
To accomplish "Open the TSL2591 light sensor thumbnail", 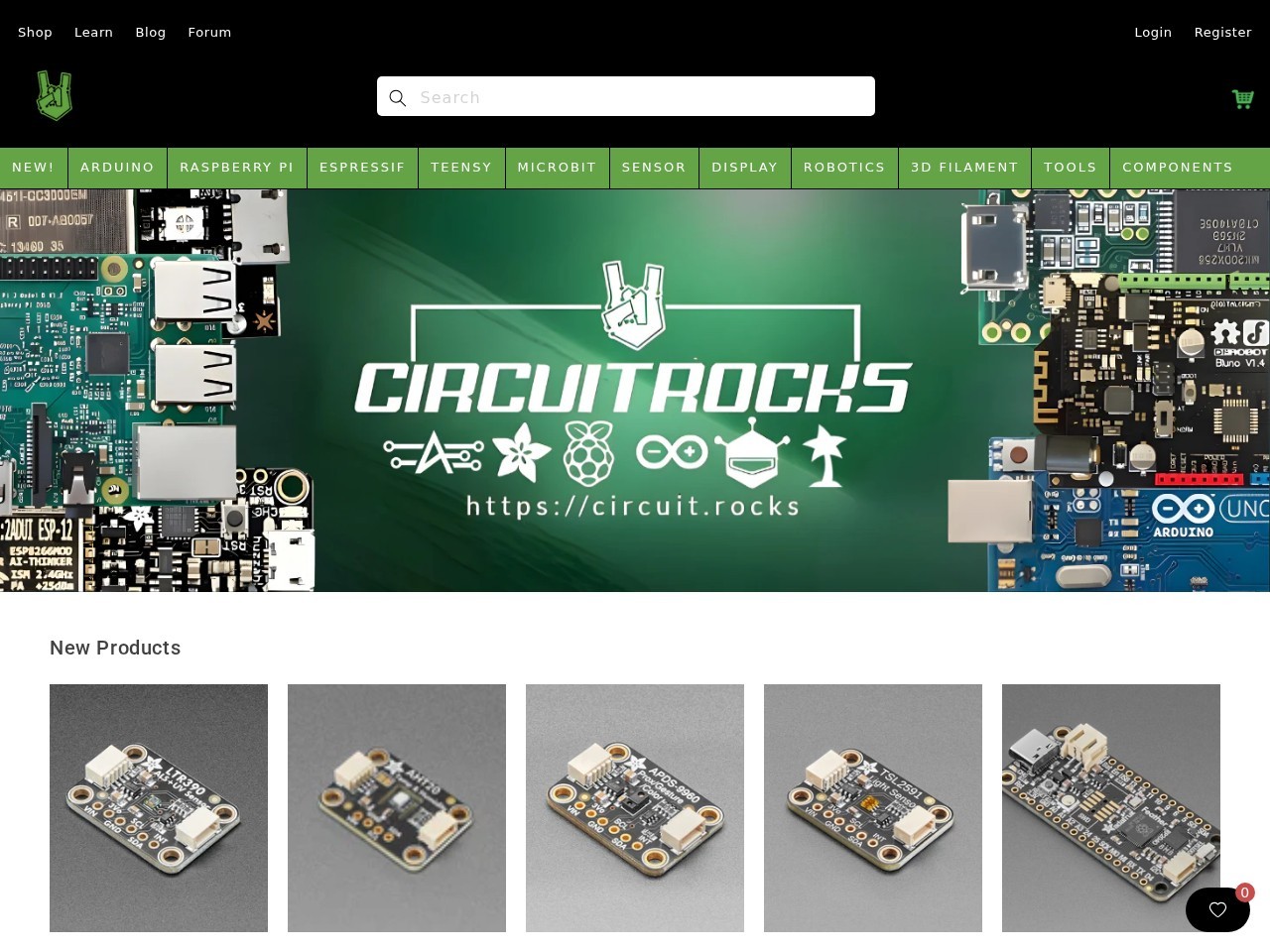I will 873,807.
